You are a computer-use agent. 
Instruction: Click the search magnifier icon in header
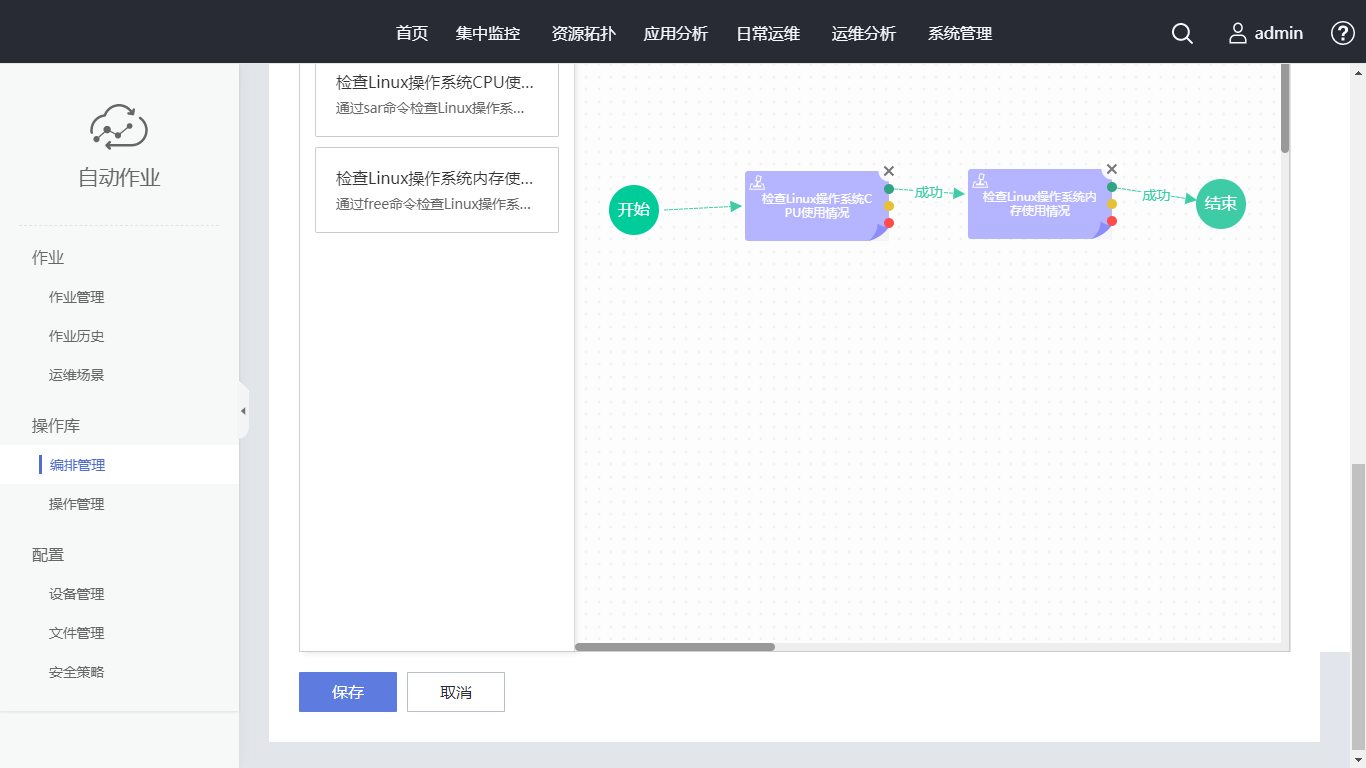[1182, 33]
